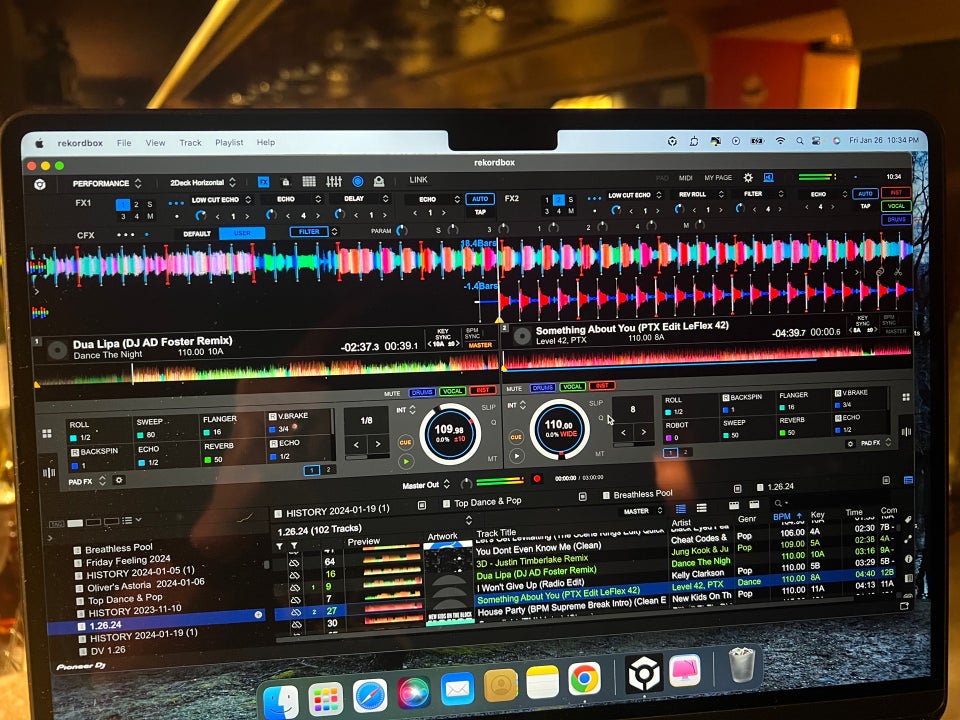Mute VOCAL stem on deck 1
960x720 pixels.
452,391
